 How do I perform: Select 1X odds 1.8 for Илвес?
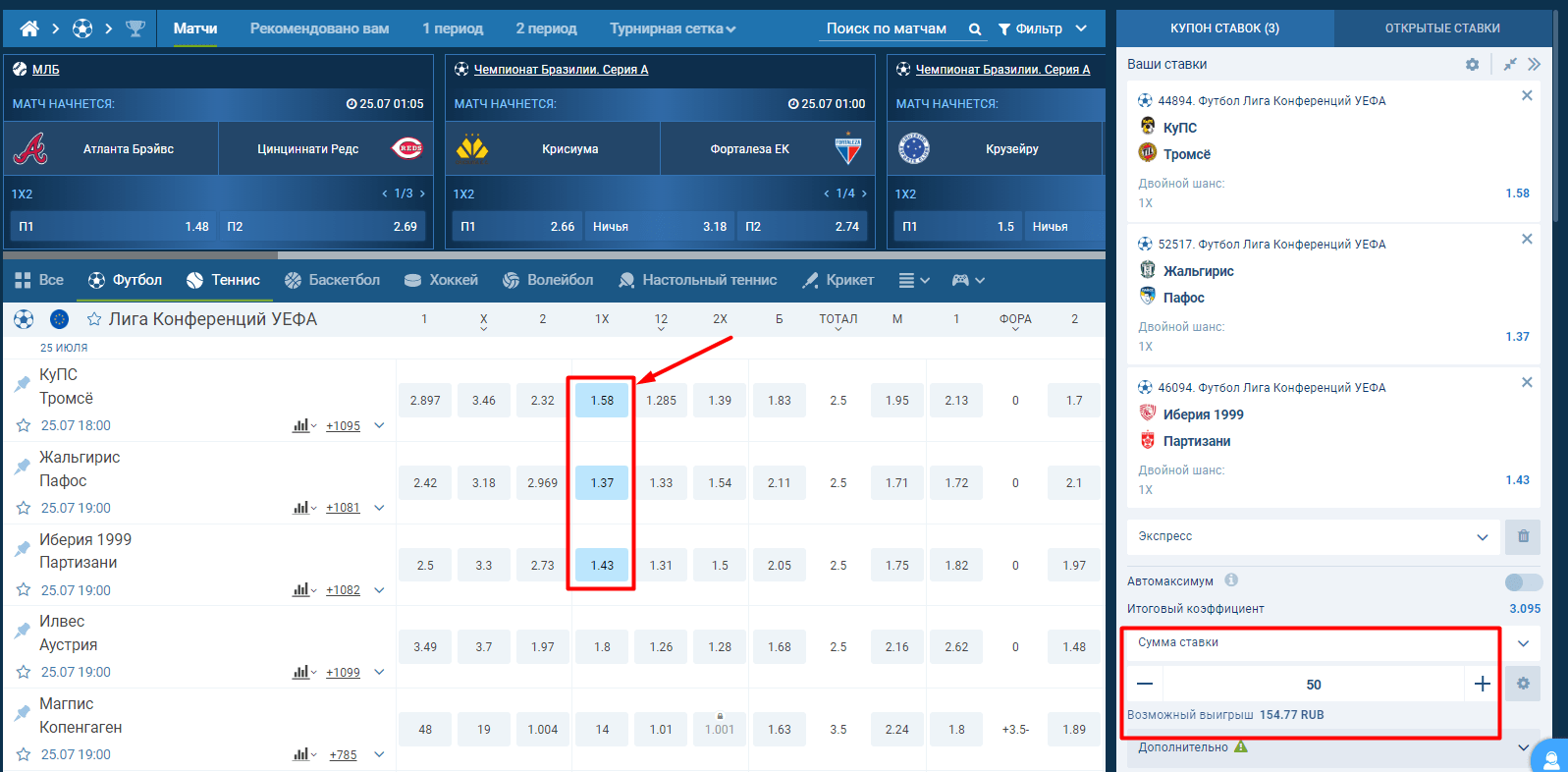tap(602, 647)
